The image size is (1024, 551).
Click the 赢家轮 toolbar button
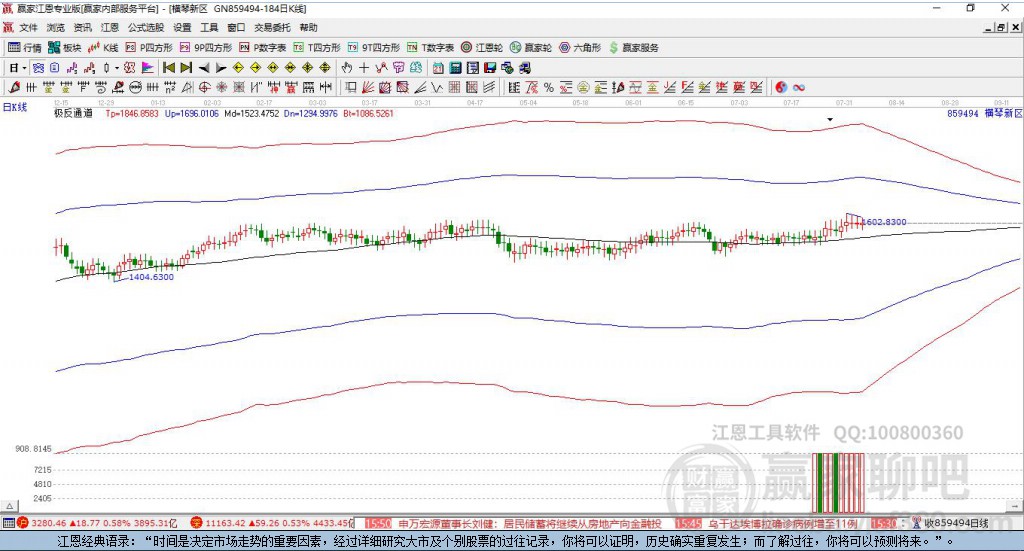(x=531, y=48)
